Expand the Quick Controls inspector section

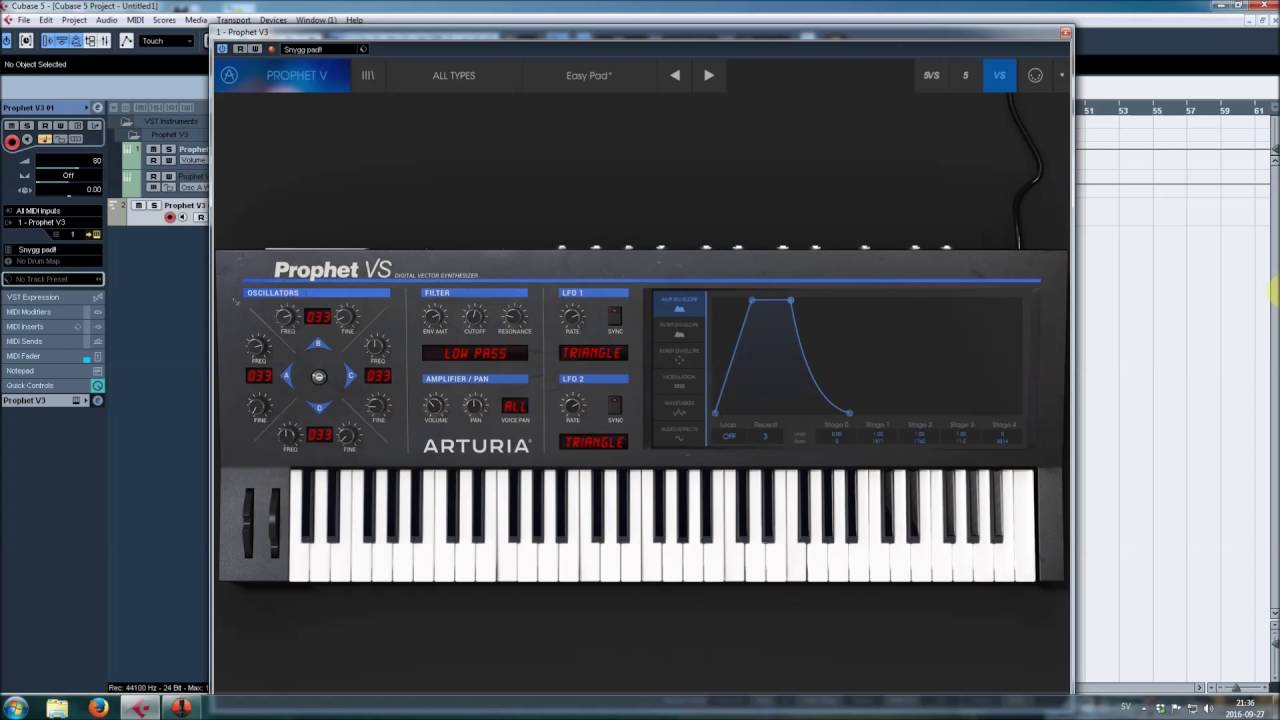pyautogui.click(x=52, y=385)
